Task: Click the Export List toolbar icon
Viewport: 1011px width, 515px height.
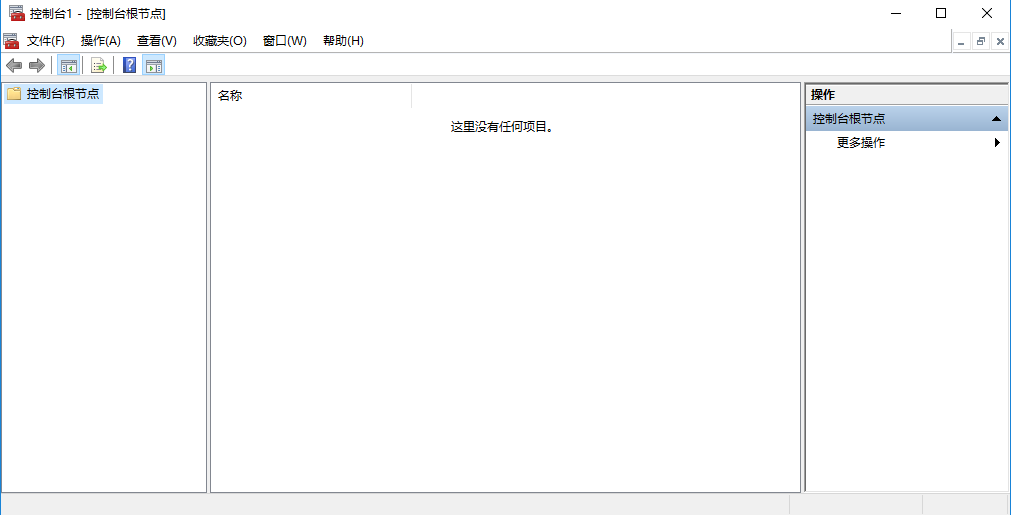Action: tap(98, 66)
